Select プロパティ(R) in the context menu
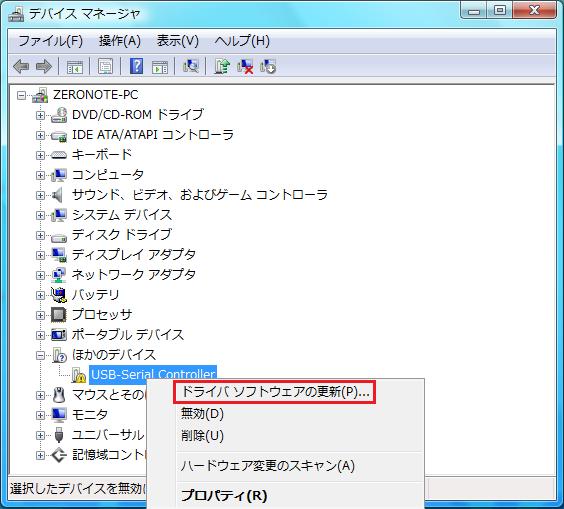This screenshot has width=564, height=509. (x=224, y=495)
